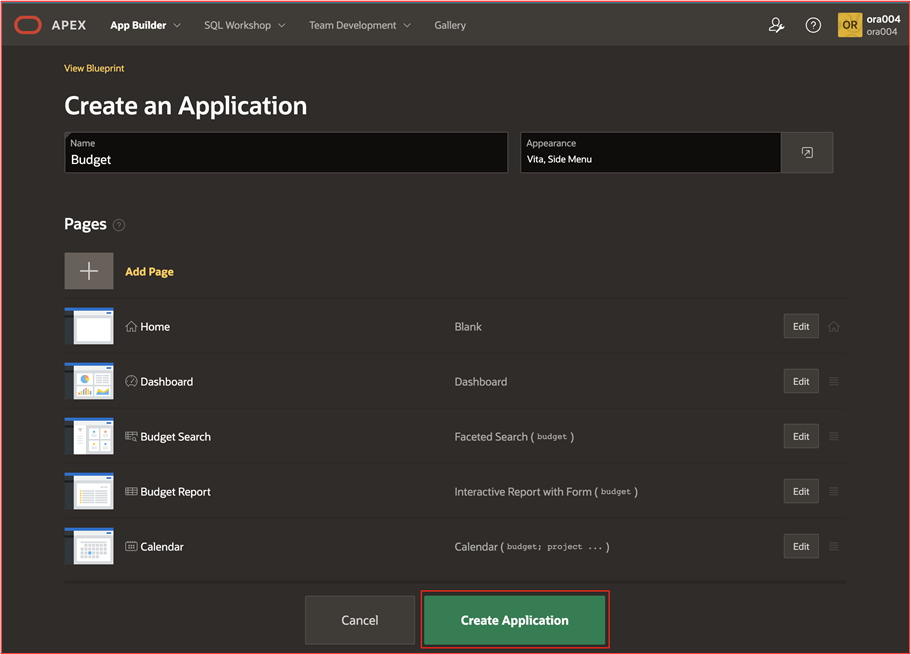Open the ora004 account menu
Screen dimensions: 911x655
pyautogui.click(x=869, y=25)
